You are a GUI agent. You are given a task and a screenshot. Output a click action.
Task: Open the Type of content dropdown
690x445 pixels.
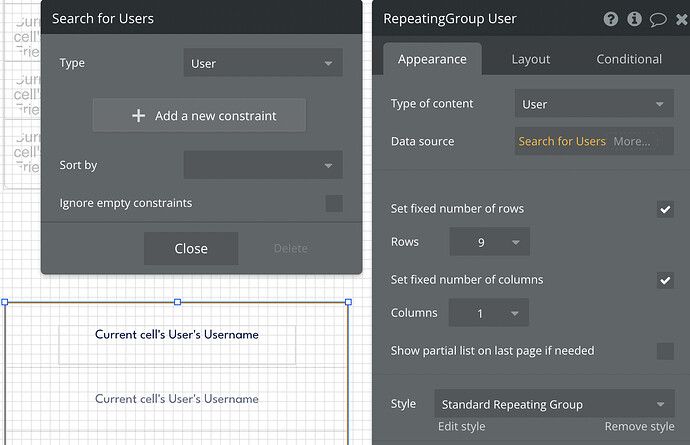coord(594,104)
